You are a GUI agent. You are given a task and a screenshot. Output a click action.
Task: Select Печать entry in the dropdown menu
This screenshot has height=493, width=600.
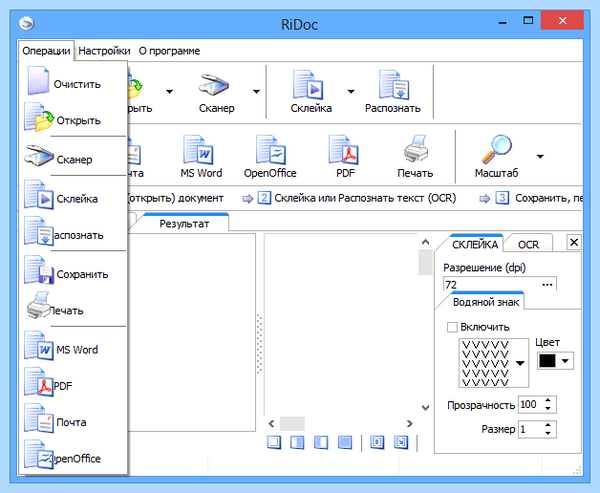(x=73, y=307)
